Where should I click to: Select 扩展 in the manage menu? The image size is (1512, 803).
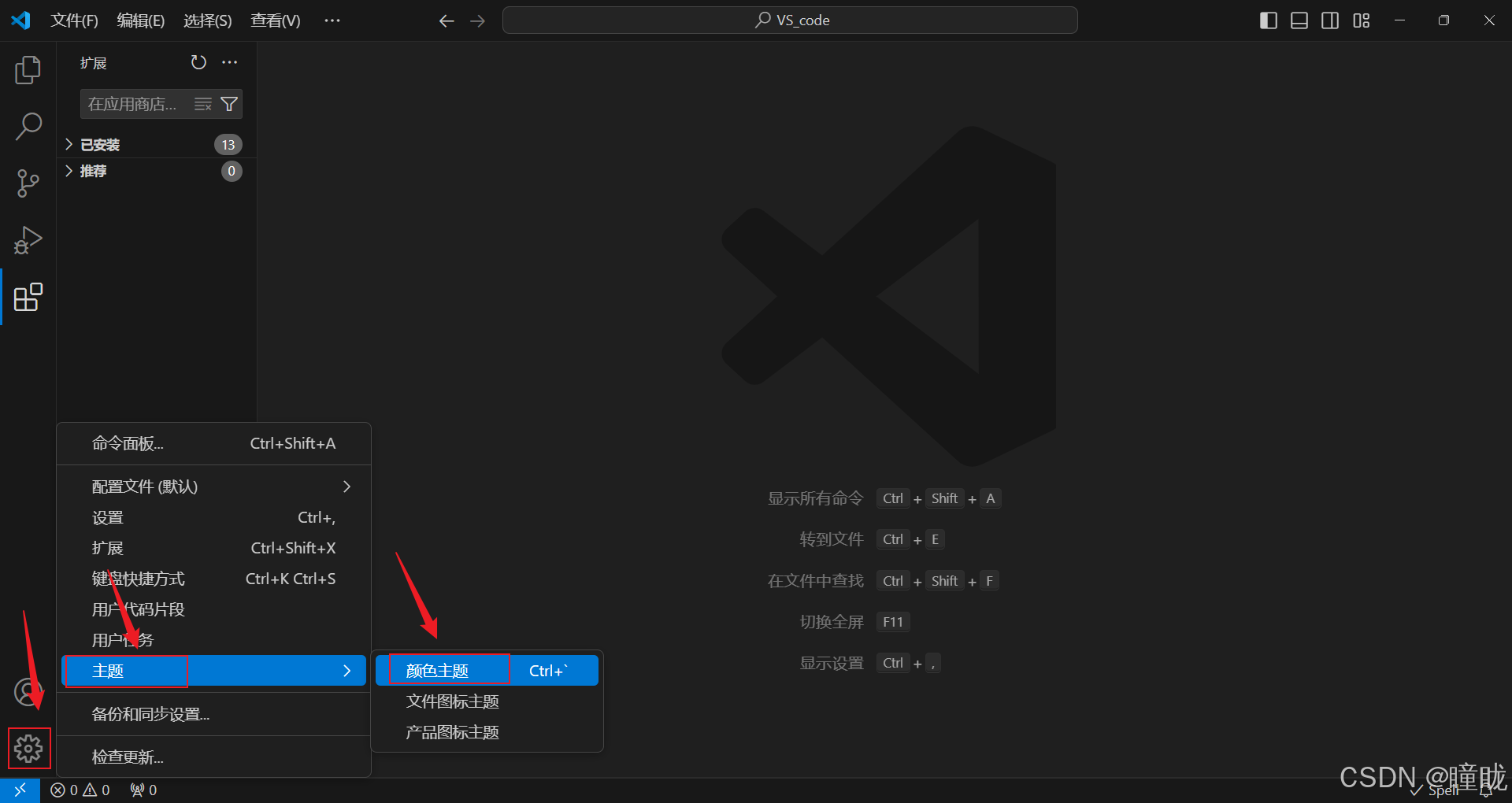pyautogui.click(x=213, y=548)
